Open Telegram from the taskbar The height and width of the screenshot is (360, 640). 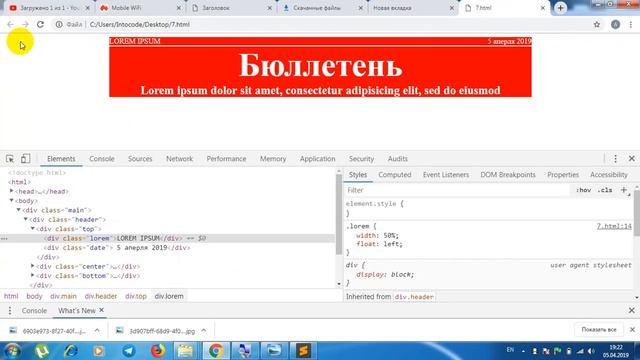(x=129, y=351)
